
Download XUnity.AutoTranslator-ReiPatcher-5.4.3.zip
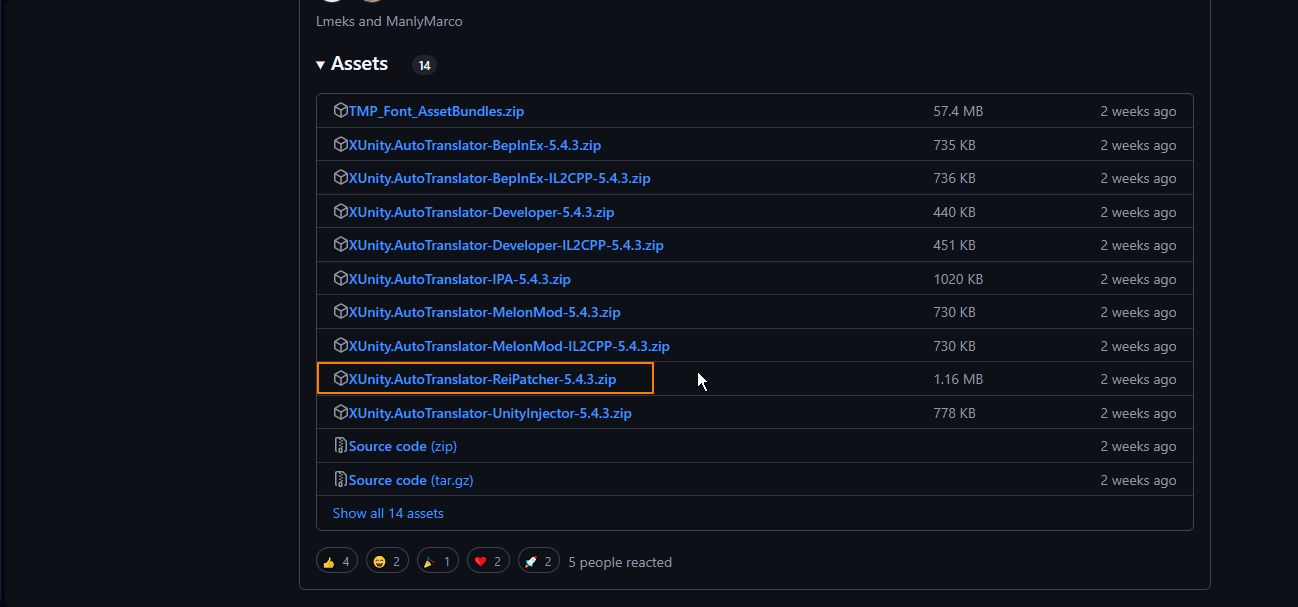482,379
